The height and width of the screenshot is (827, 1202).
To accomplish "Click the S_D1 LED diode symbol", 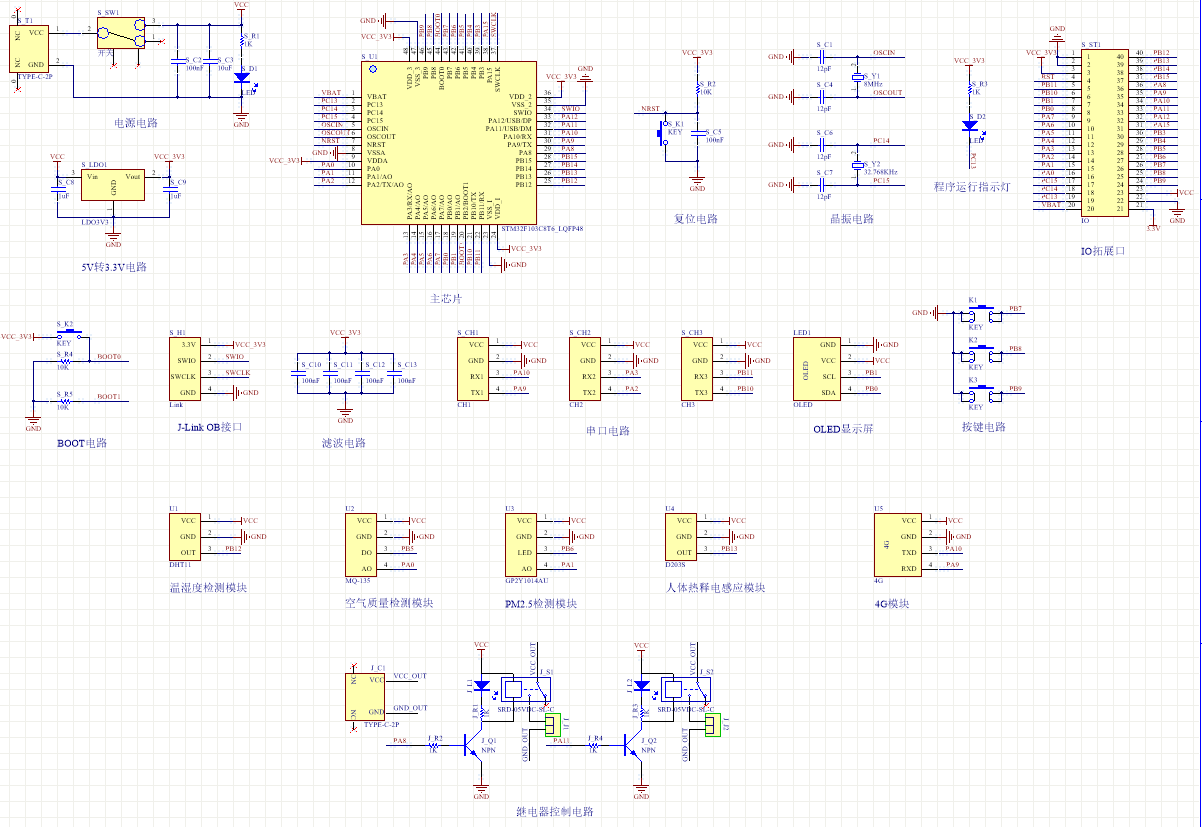I will (241, 76).
